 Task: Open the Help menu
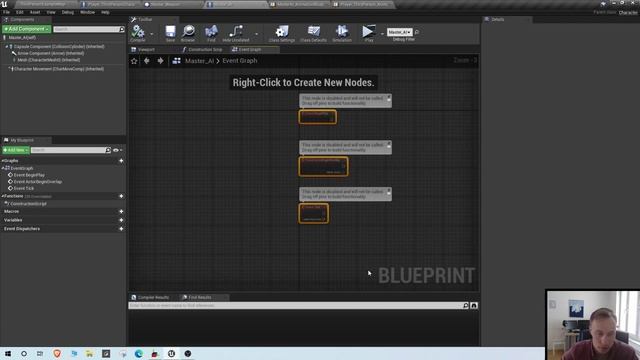pos(105,12)
